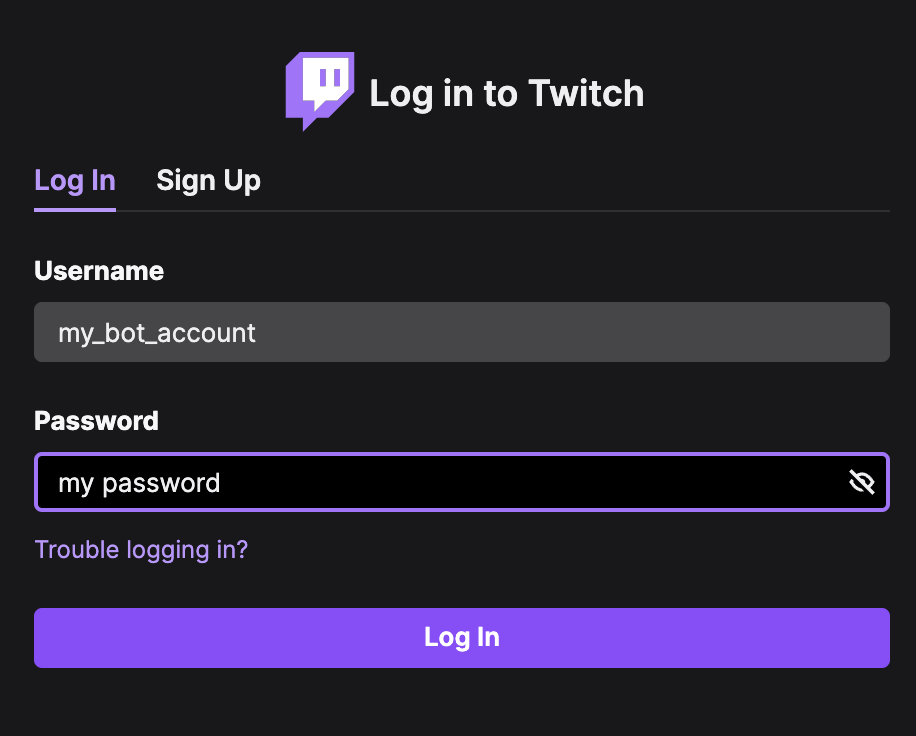The image size is (916, 736).
Task: Click the Password field label
Action: [96, 421]
